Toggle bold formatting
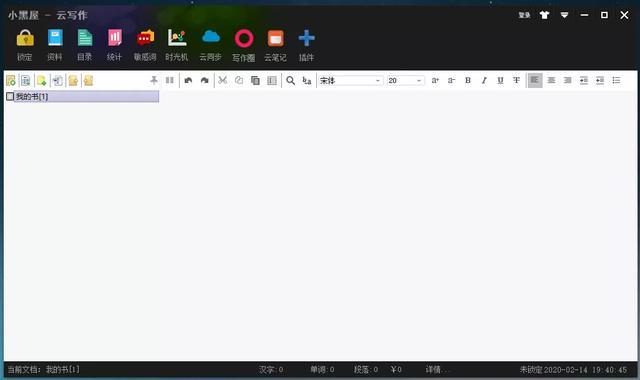This screenshot has height=380, width=640. click(468, 80)
